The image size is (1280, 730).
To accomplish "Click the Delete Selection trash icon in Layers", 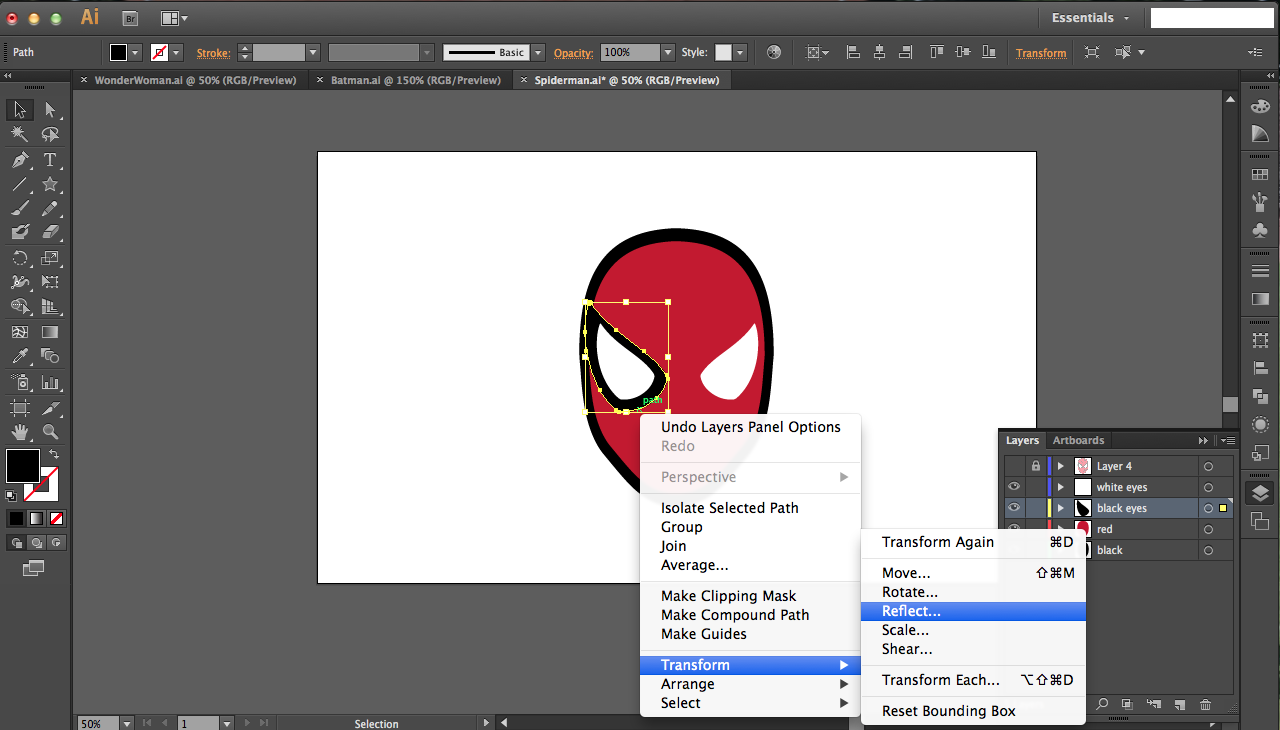I will (x=1205, y=705).
